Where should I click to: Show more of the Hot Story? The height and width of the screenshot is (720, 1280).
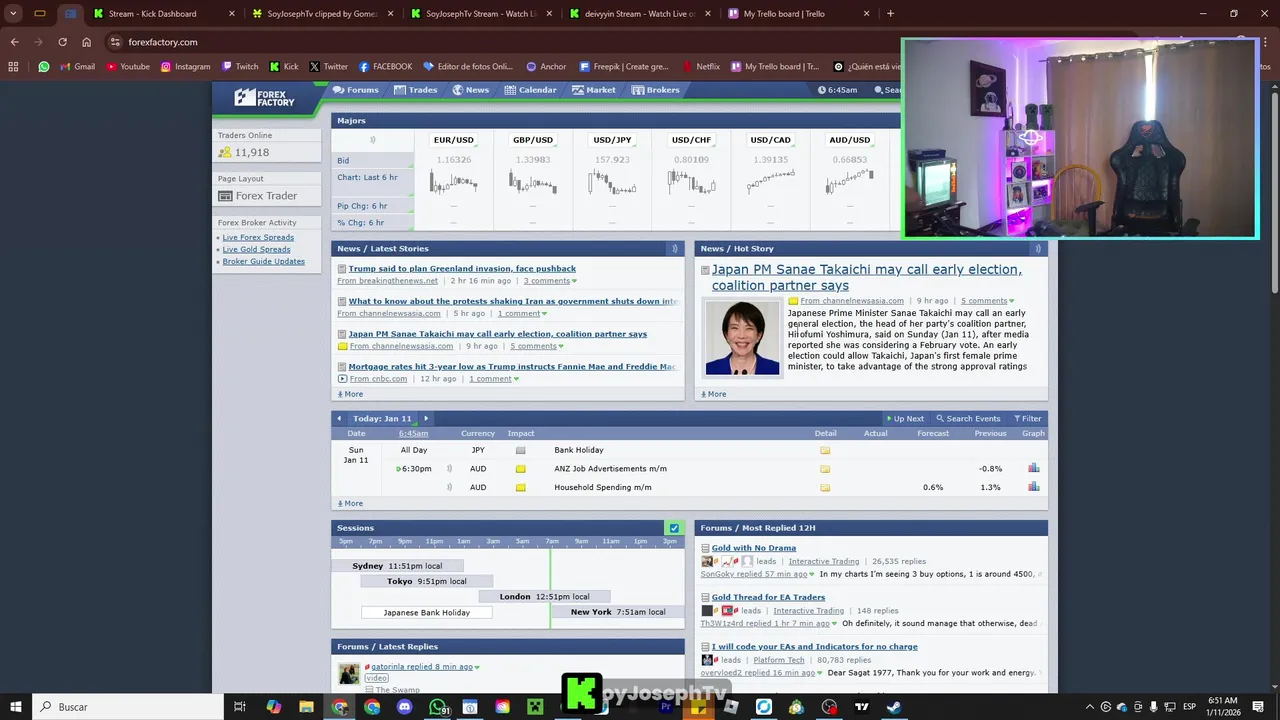pos(713,394)
